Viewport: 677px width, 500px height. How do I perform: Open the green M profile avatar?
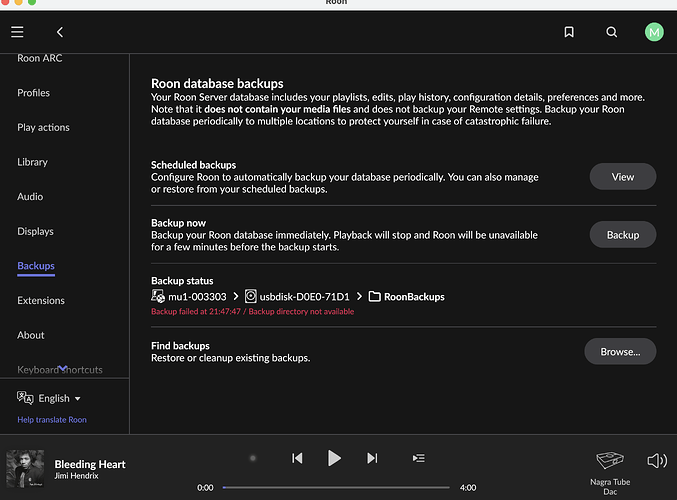click(x=654, y=32)
